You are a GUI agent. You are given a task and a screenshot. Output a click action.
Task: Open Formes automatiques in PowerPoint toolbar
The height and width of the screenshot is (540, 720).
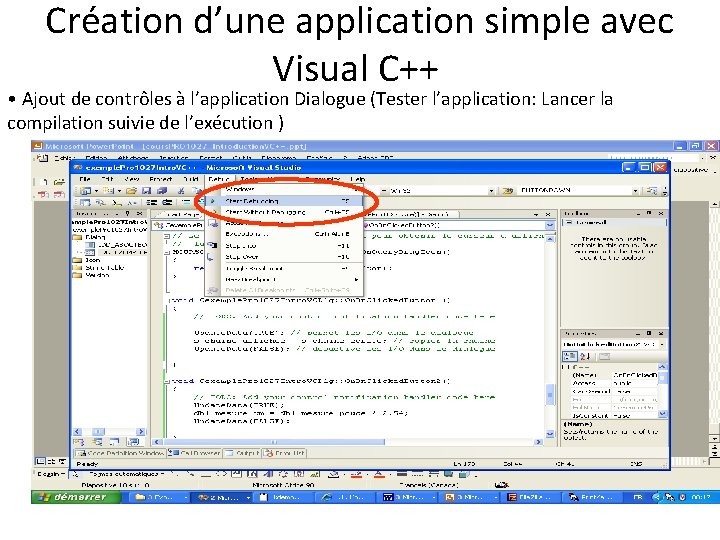pyautogui.click(x=127, y=474)
